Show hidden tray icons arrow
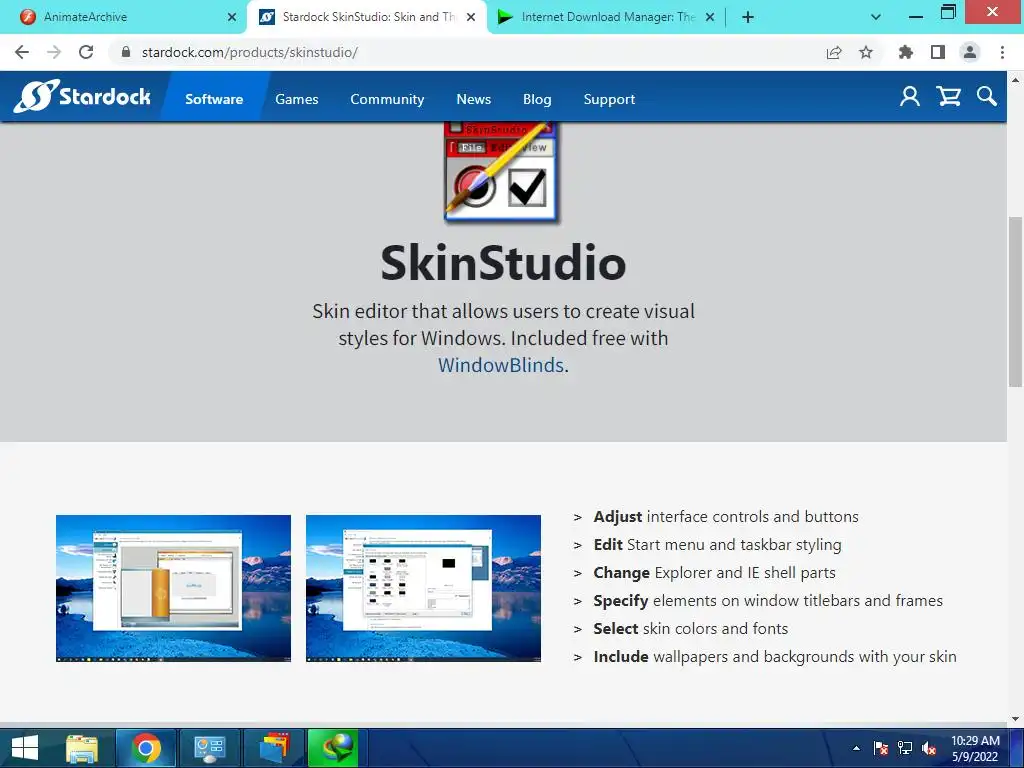 856,748
